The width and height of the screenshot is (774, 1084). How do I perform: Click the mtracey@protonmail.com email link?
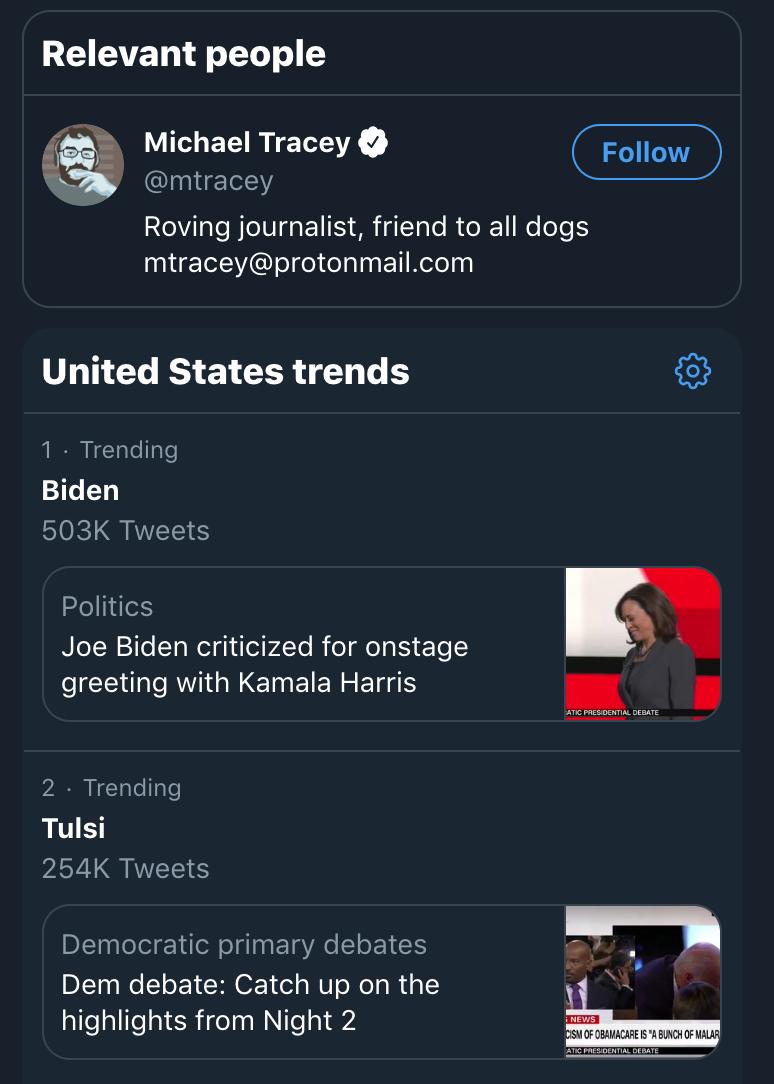[309, 263]
